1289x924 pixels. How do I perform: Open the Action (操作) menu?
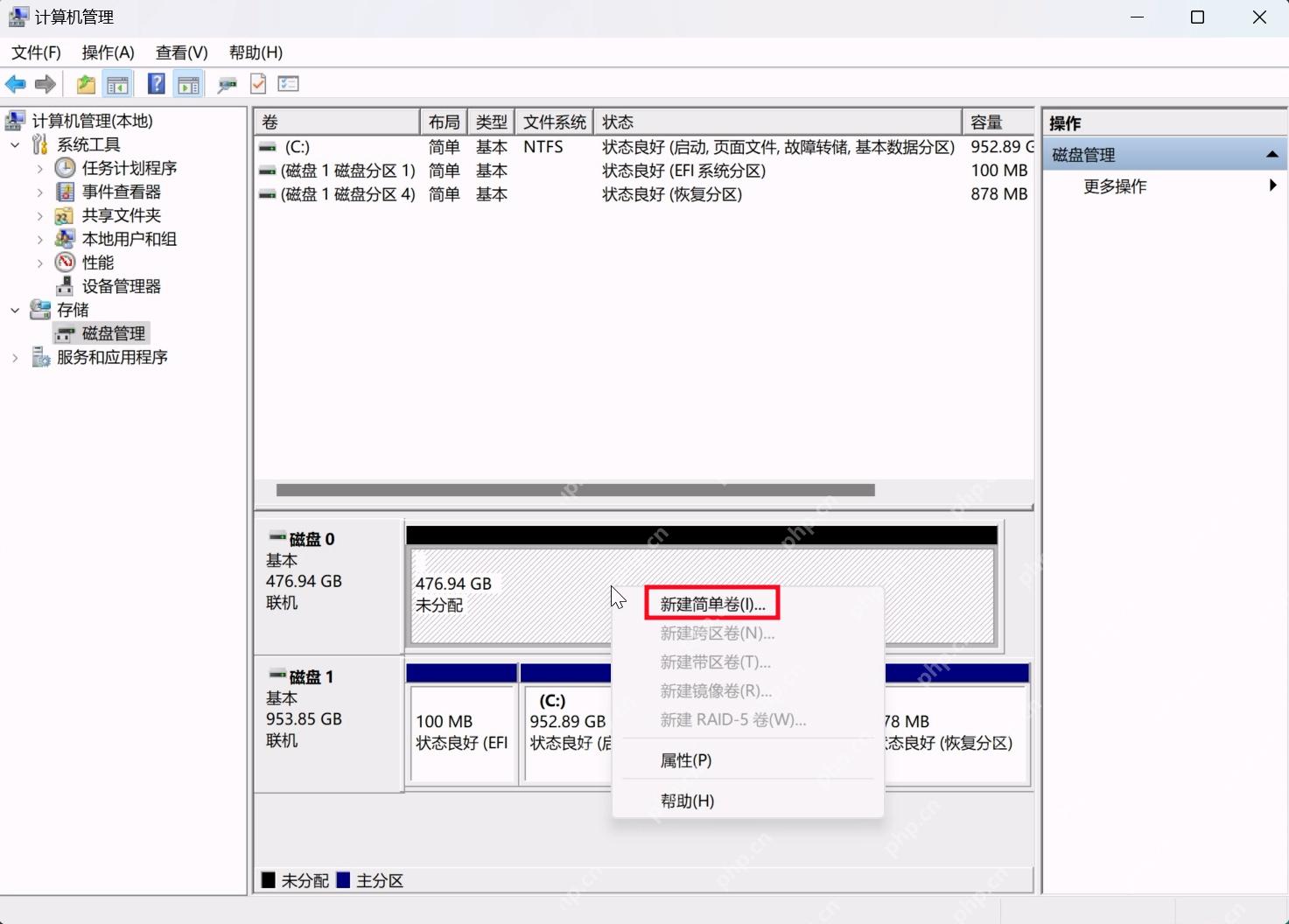[108, 52]
